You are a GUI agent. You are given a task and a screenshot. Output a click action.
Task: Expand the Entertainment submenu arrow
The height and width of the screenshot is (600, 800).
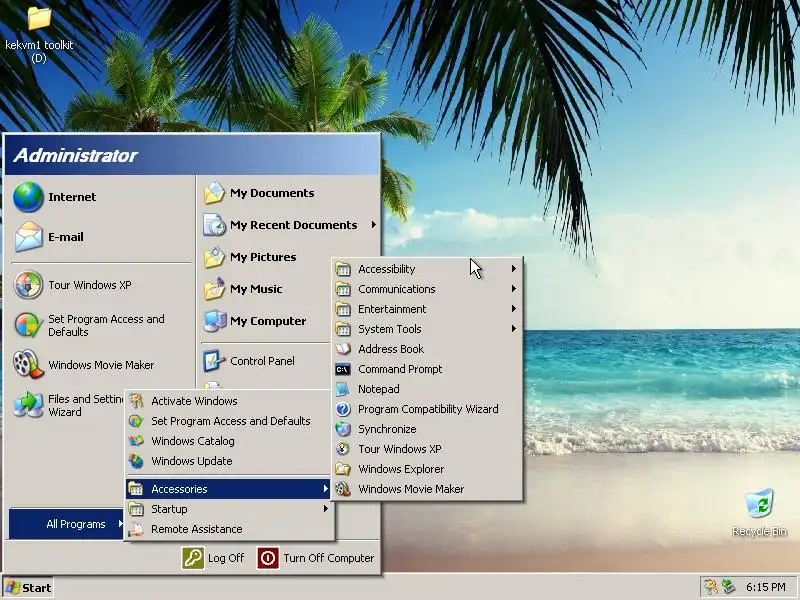514,309
